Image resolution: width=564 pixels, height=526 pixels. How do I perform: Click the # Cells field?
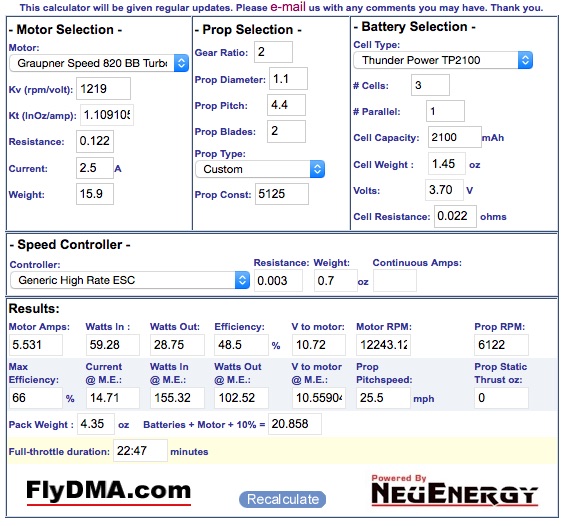430,85
